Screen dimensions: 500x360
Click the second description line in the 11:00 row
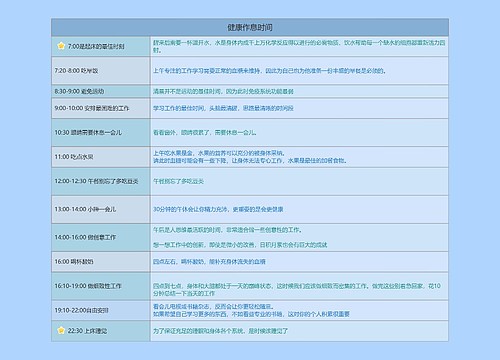coord(250,161)
